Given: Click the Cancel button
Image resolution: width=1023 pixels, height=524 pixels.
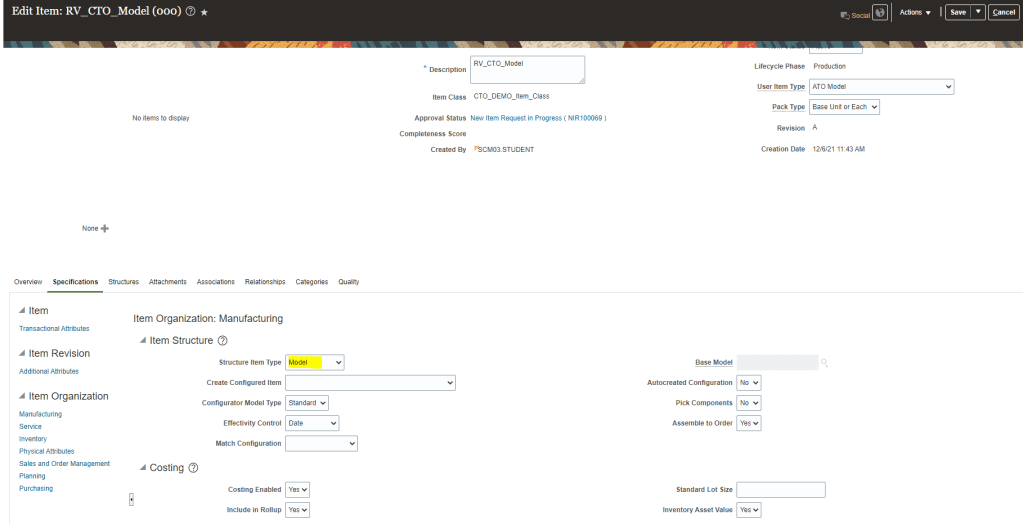Looking at the screenshot, I should (x=1002, y=12).
